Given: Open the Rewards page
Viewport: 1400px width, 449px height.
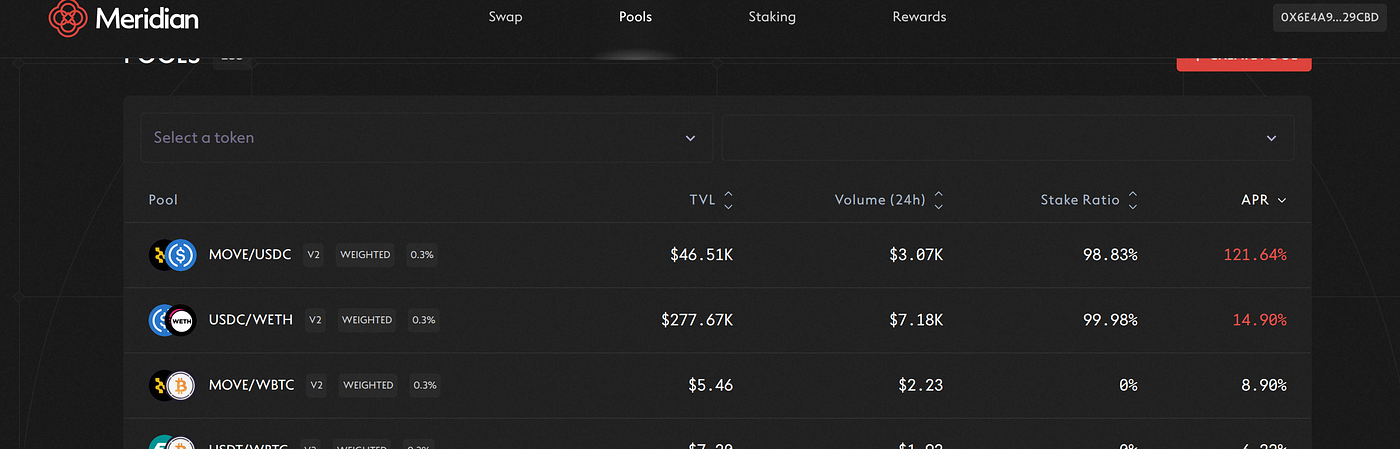Looking at the screenshot, I should click(x=919, y=17).
